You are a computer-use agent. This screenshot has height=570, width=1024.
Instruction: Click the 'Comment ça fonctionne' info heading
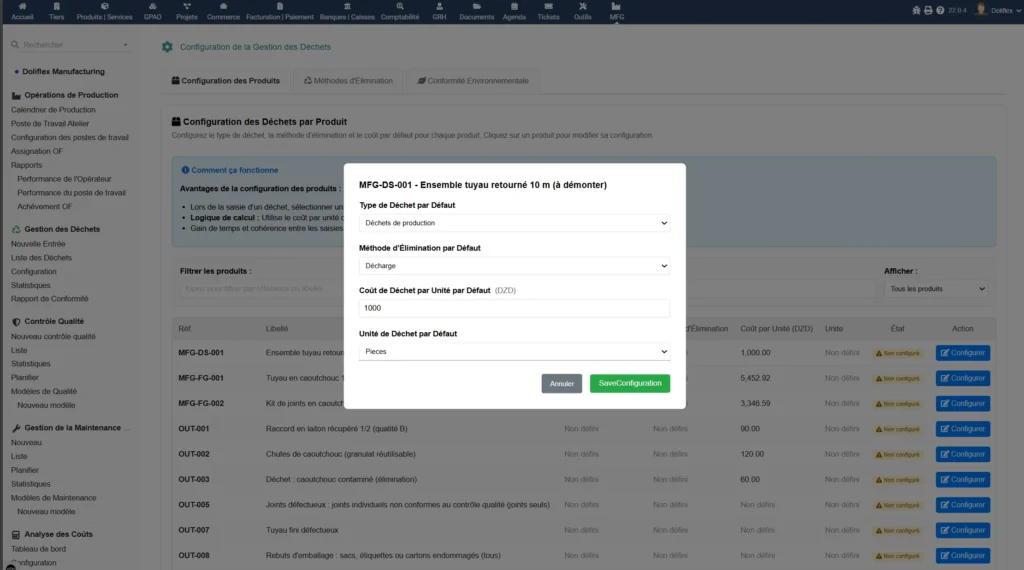(x=234, y=170)
